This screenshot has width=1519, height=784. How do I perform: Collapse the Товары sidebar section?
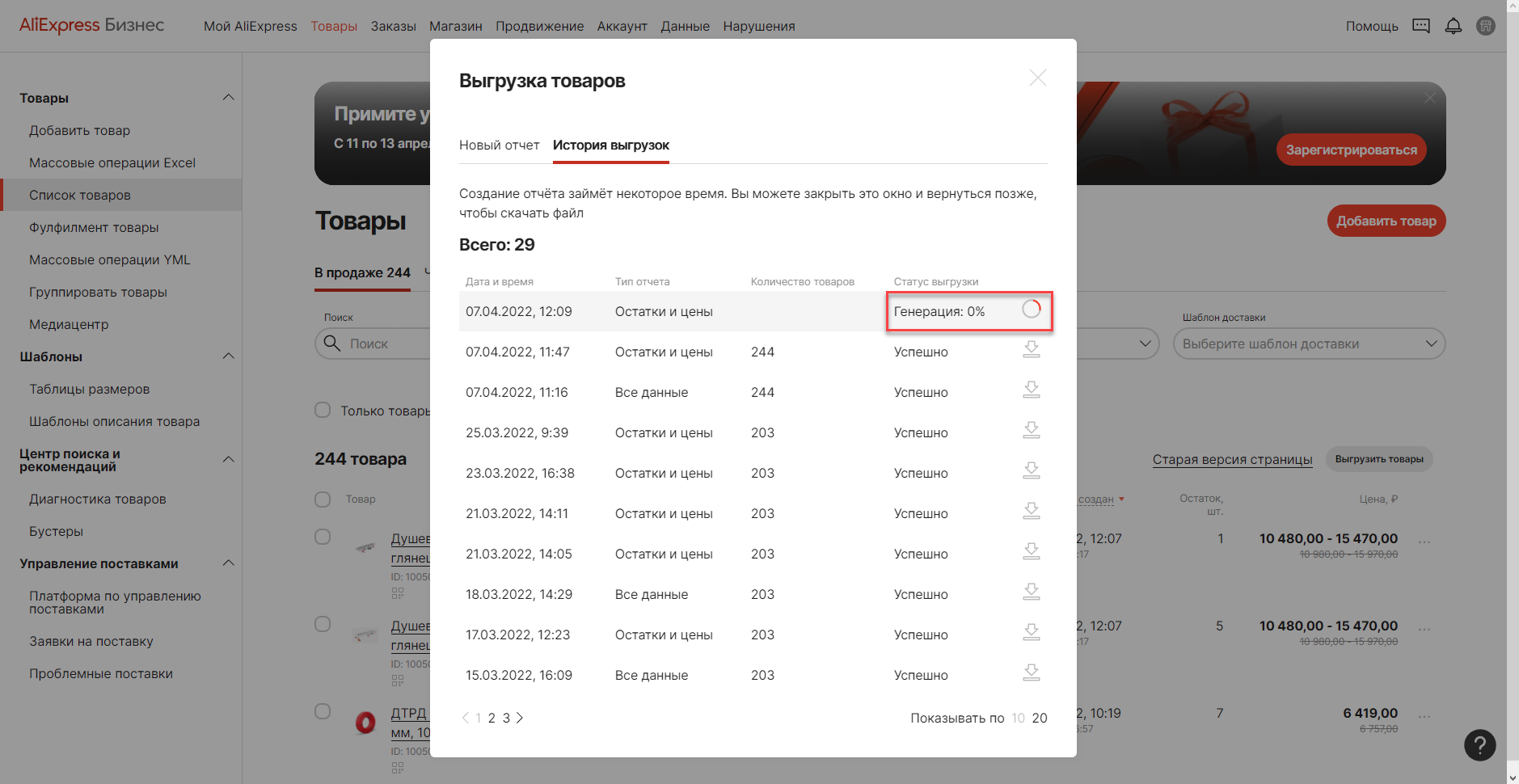[229, 98]
